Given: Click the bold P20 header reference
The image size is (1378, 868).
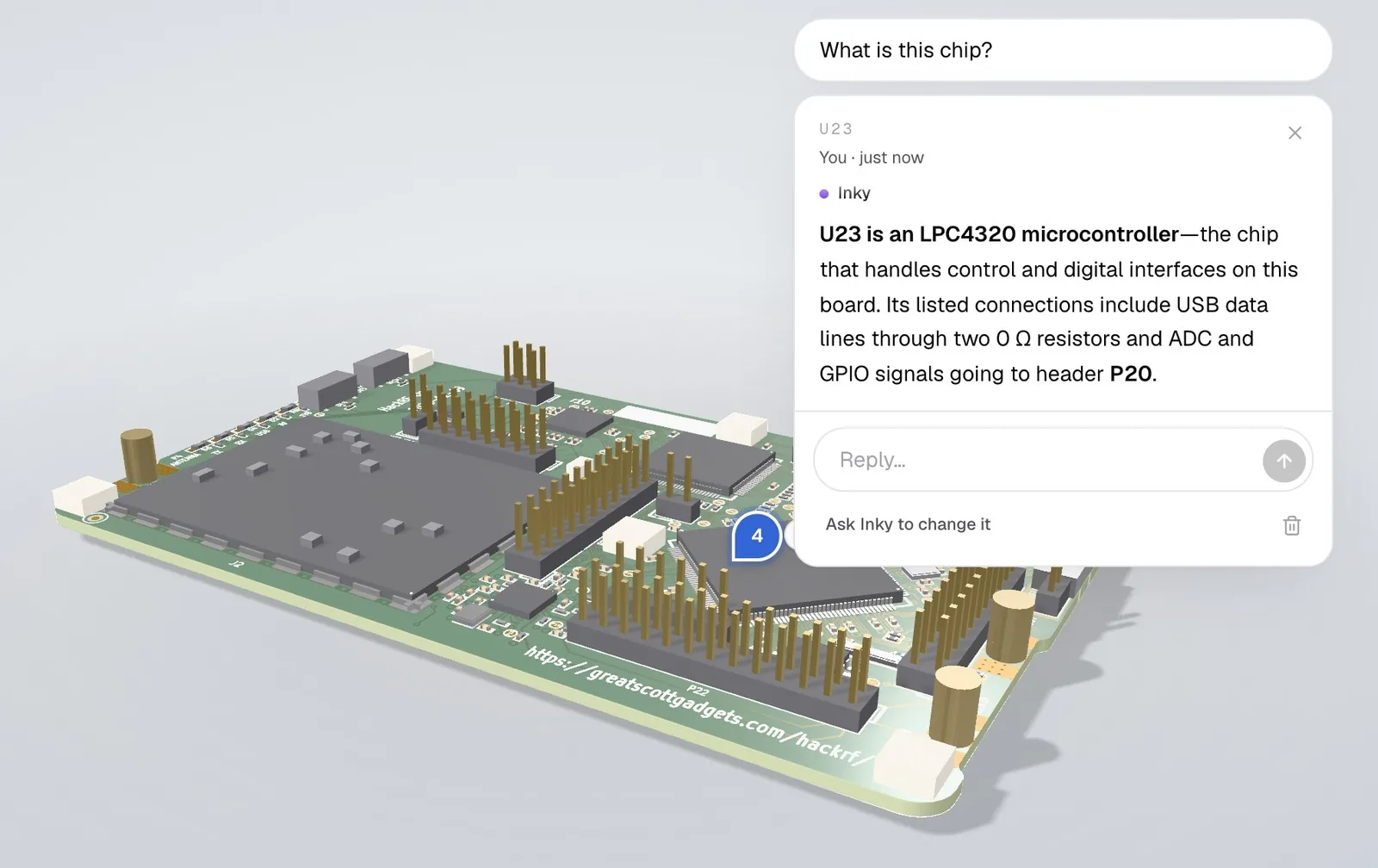Looking at the screenshot, I should (1130, 374).
